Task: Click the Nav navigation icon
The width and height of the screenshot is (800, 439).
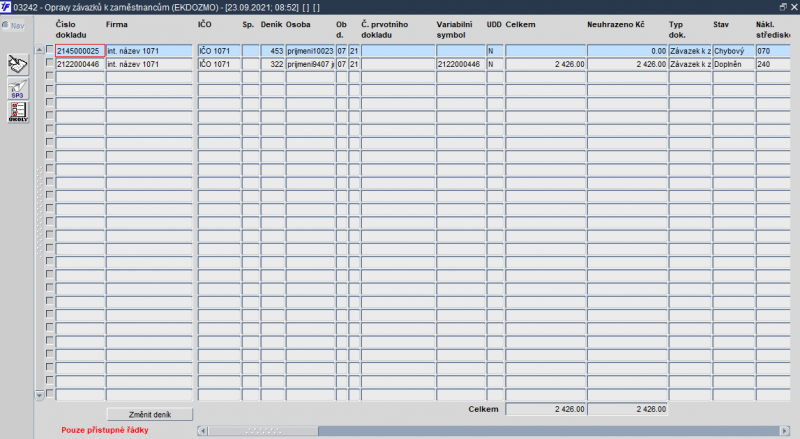Action: point(13,25)
